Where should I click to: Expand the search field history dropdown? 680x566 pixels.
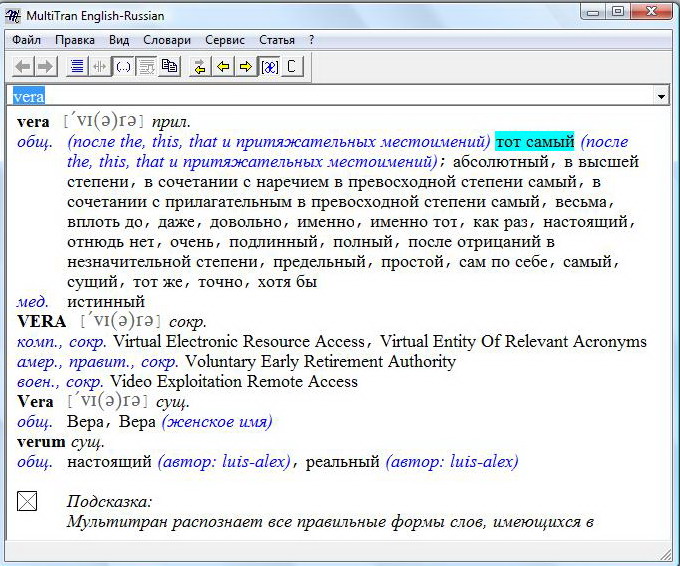coord(661,96)
